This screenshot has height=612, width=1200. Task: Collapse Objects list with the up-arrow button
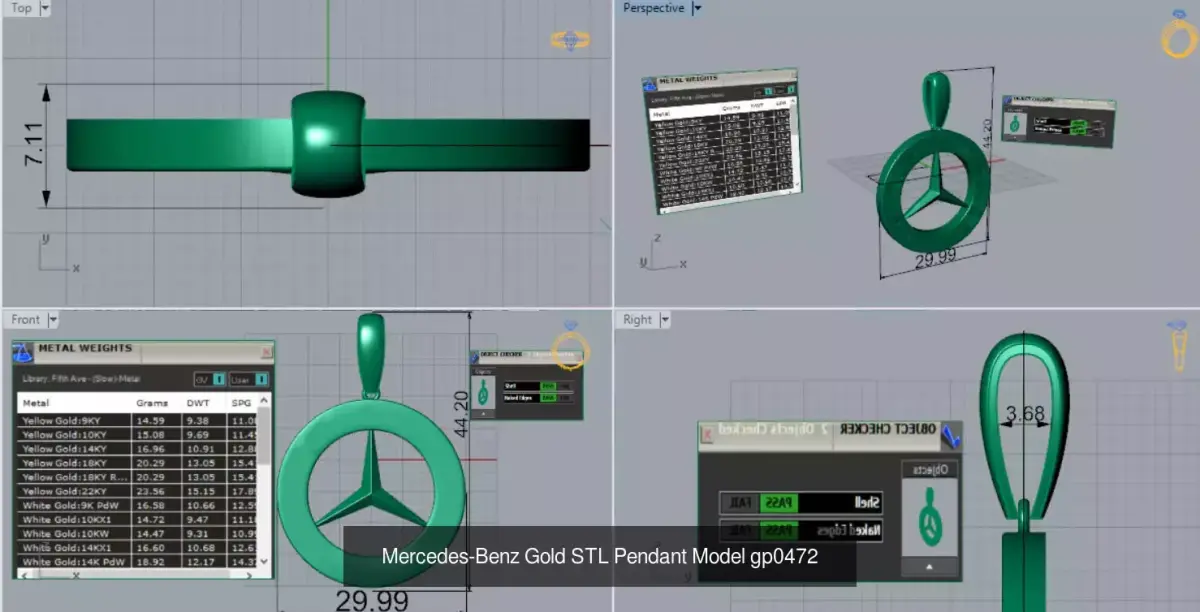pyautogui.click(x=929, y=566)
